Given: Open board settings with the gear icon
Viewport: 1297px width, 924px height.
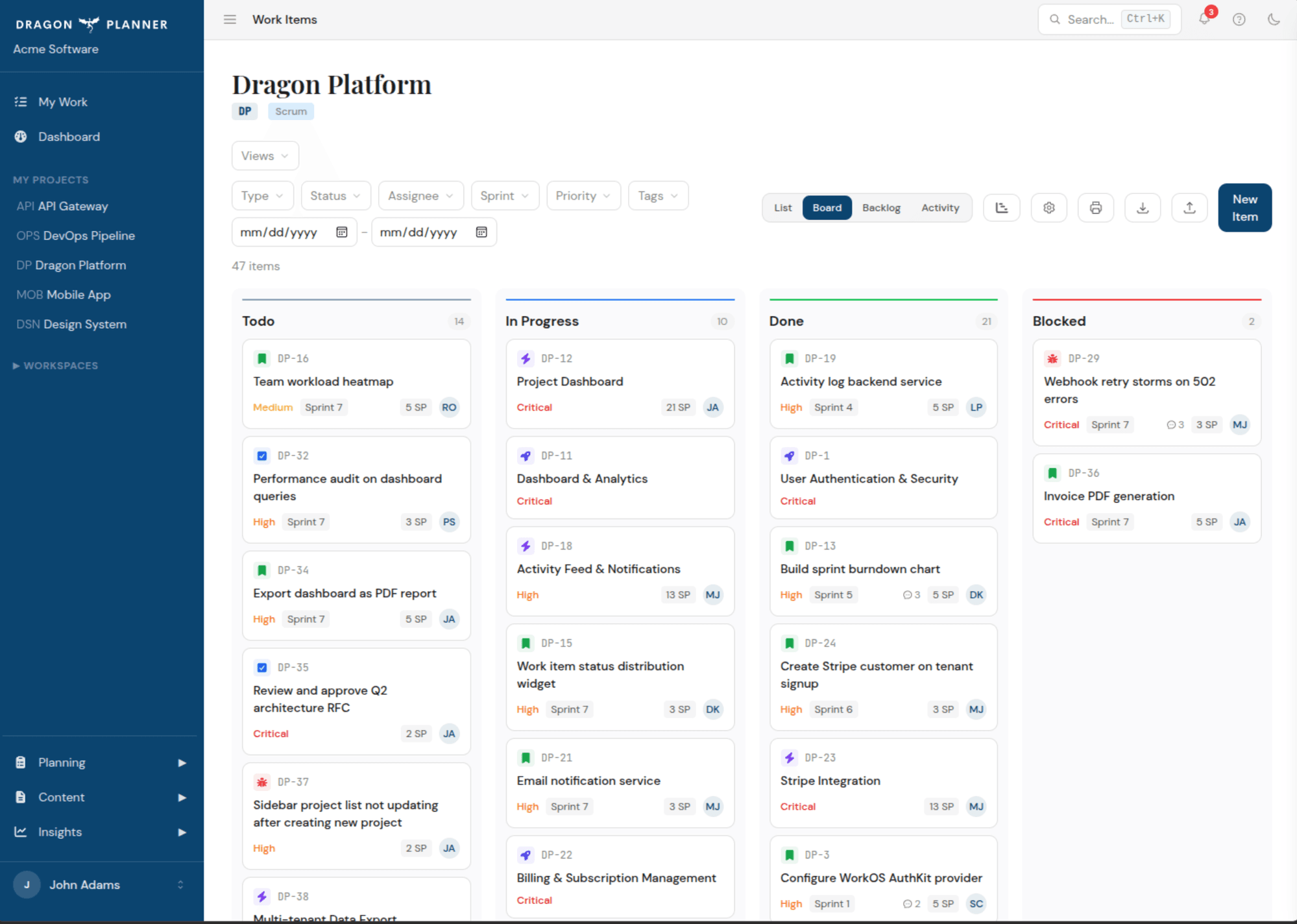Looking at the screenshot, I should click(1049, 208).
